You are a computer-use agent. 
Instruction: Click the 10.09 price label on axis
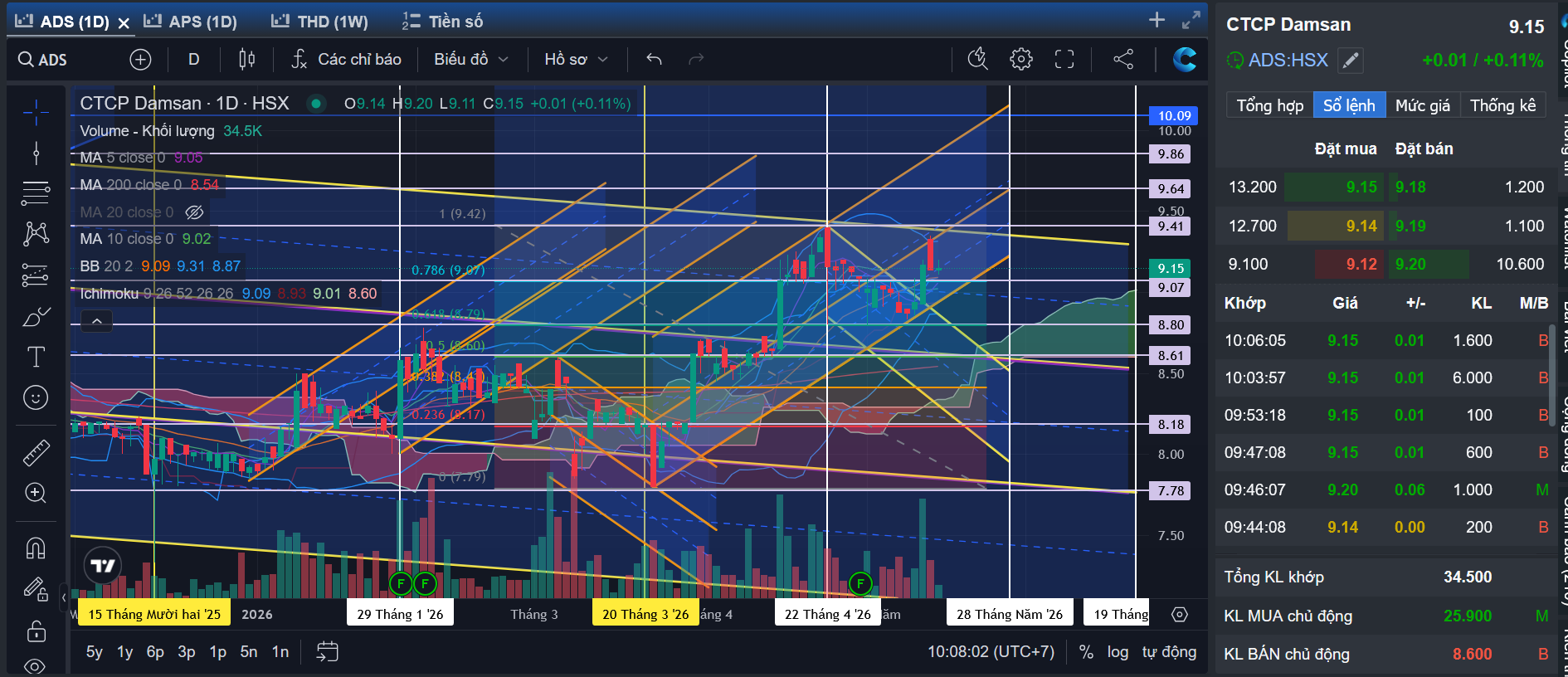point(1174,115)
